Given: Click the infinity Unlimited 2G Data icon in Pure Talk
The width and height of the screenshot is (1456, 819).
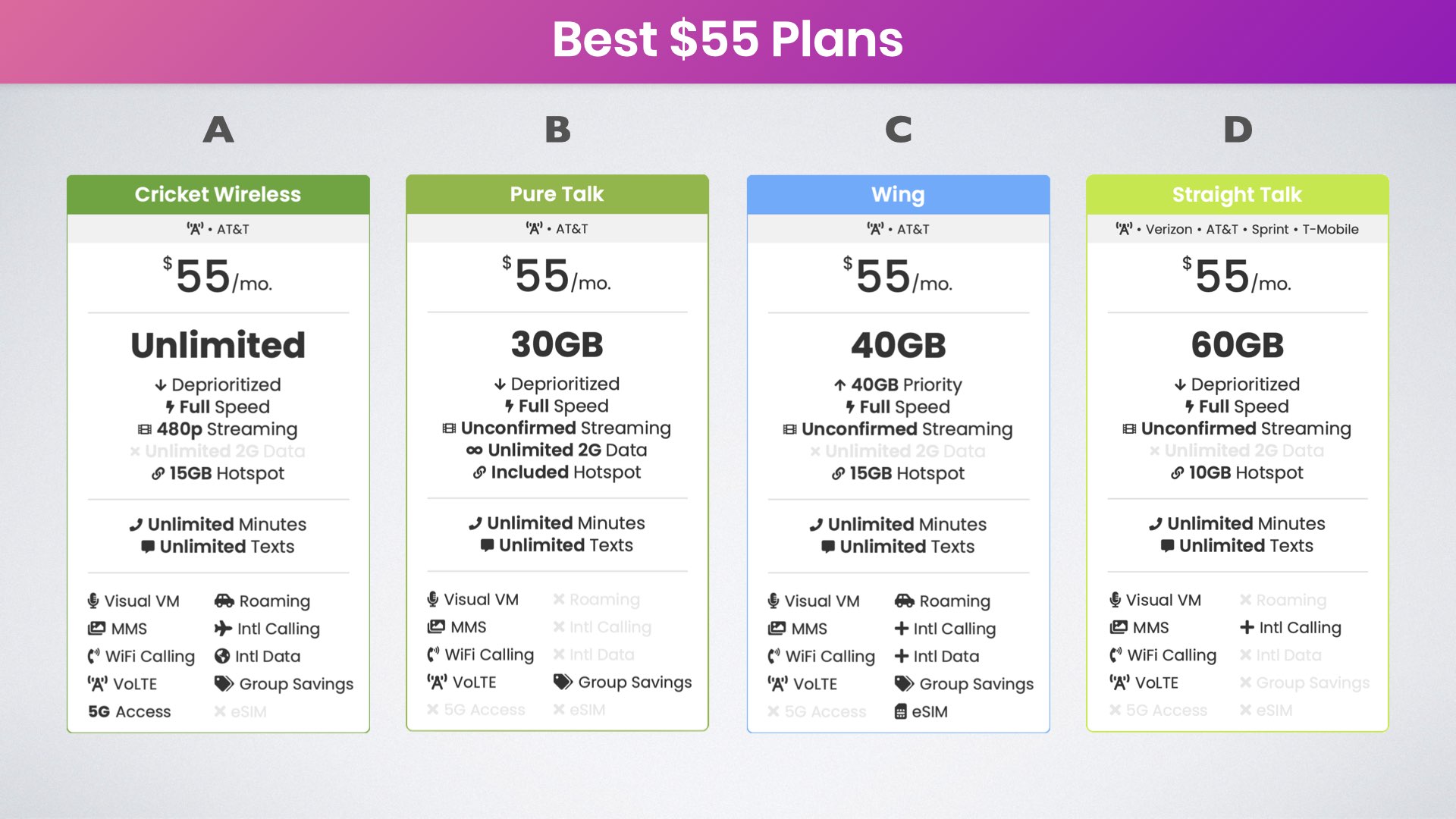Looking at the screenshot, I should (475, 450).
